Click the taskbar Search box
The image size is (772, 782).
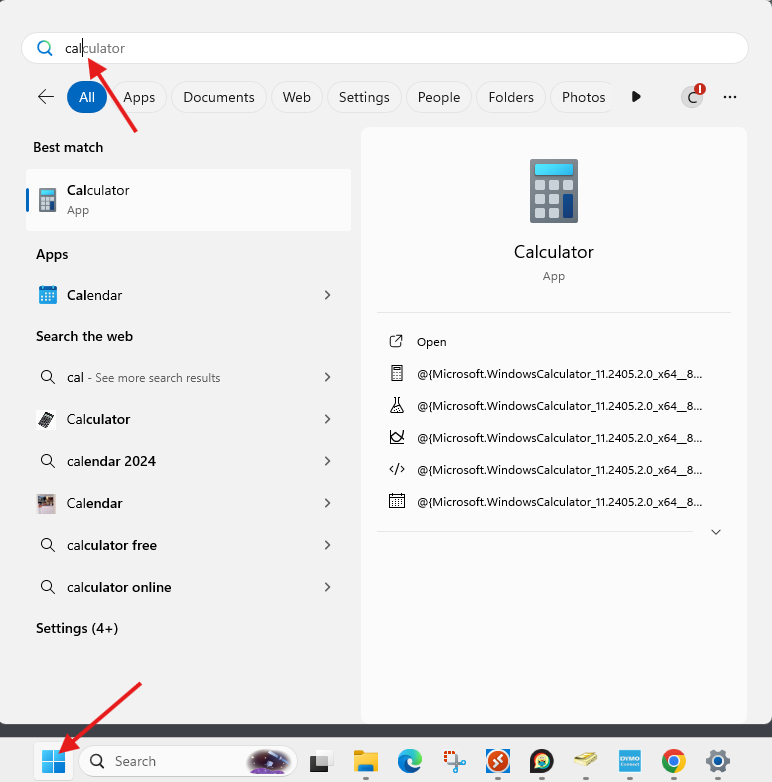(x=188, y=761)
